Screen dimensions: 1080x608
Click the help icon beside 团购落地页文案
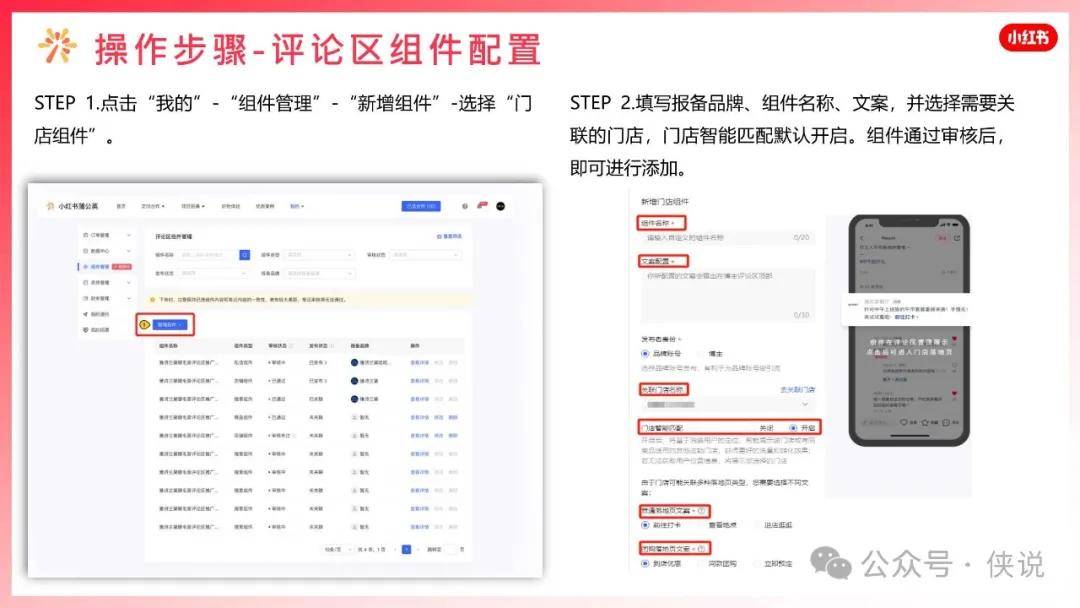[701, 548]
